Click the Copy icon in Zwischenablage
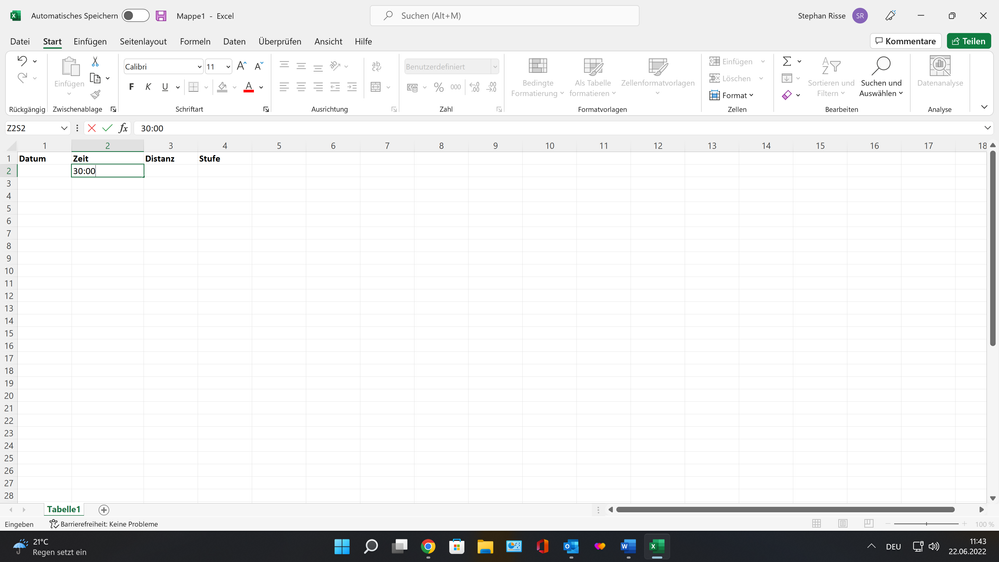The width and height of the screenshot is (999, 562). pyautogui.click(x=95, y=78)
